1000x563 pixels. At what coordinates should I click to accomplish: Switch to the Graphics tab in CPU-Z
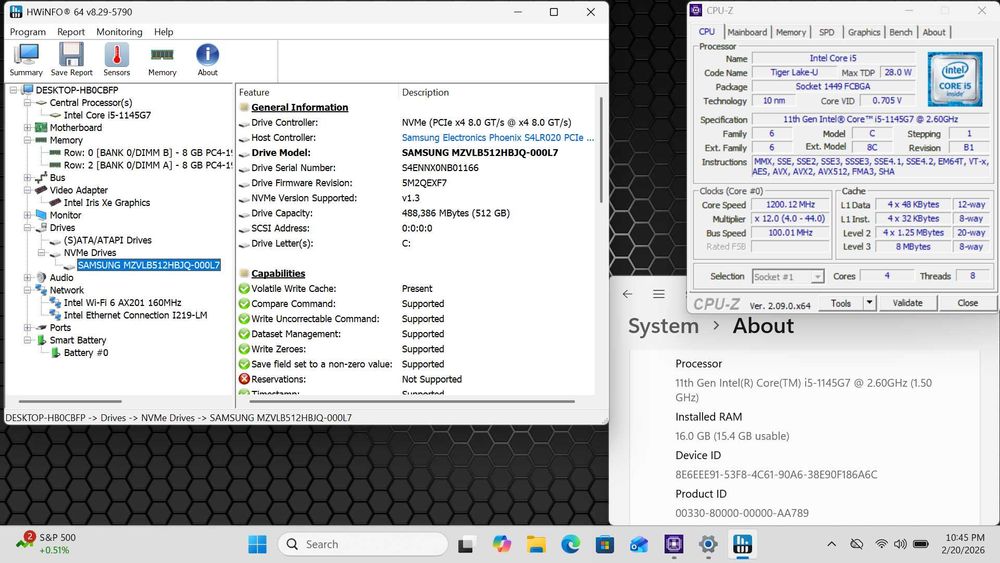click(864, 32)
